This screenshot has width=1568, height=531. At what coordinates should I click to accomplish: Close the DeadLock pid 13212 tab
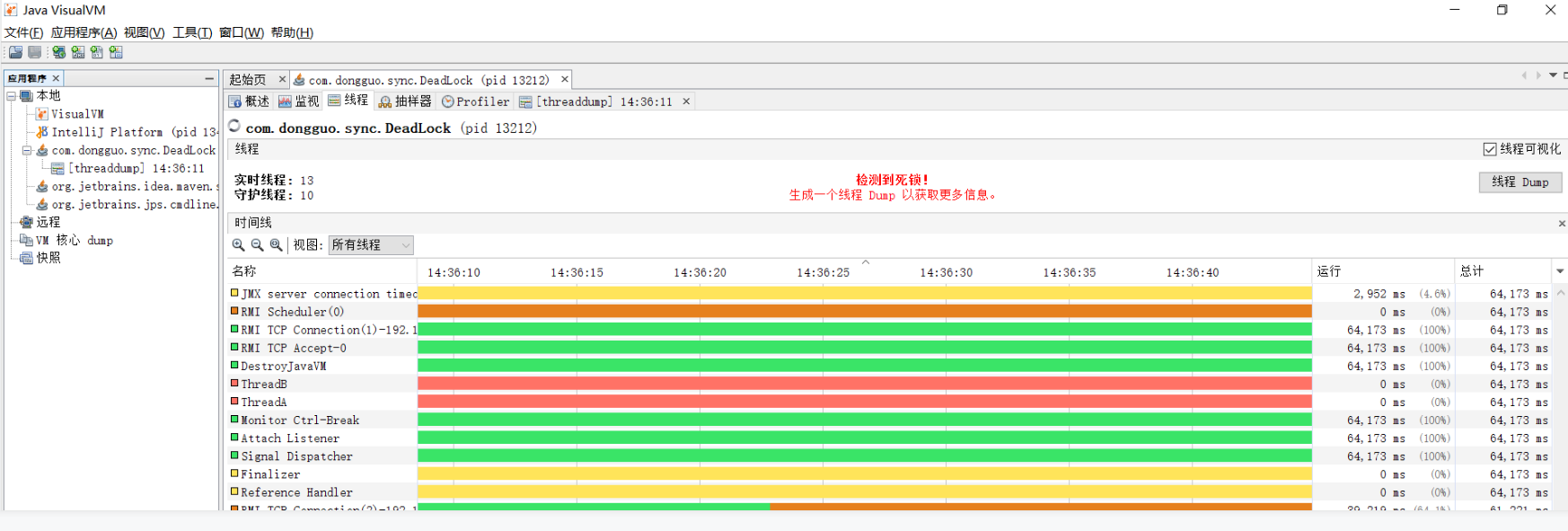[x=565, y=79]
